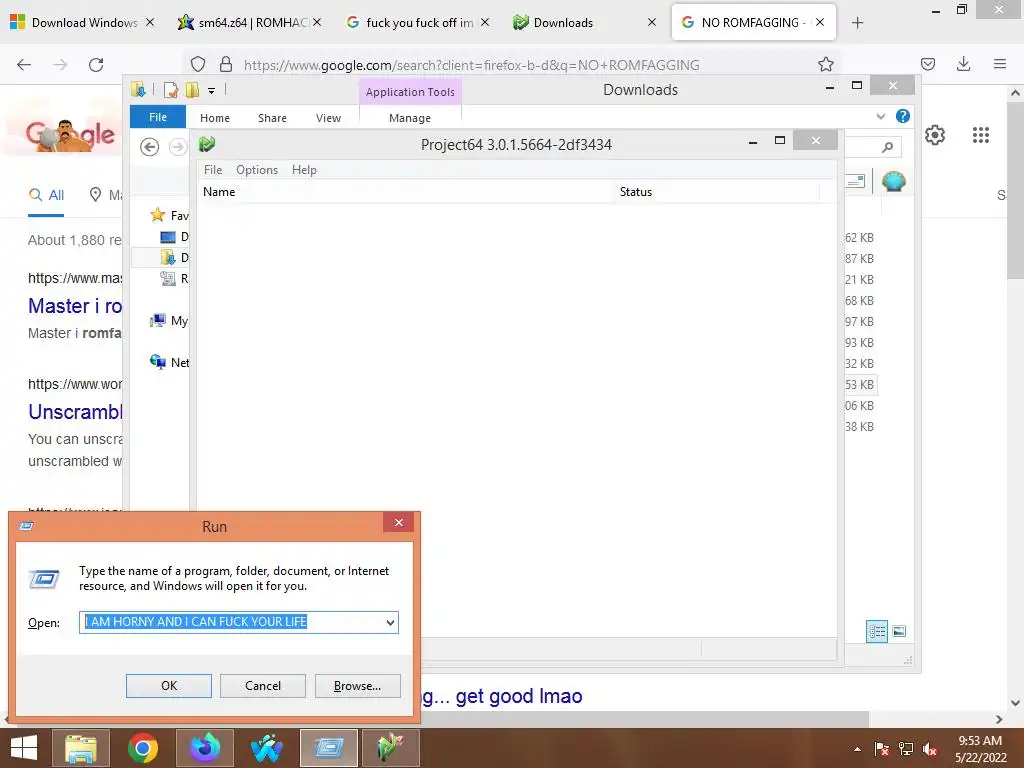Click the padlock site info icon
1024x768 pixels.
pyautogui.click(x=226, y=64)
